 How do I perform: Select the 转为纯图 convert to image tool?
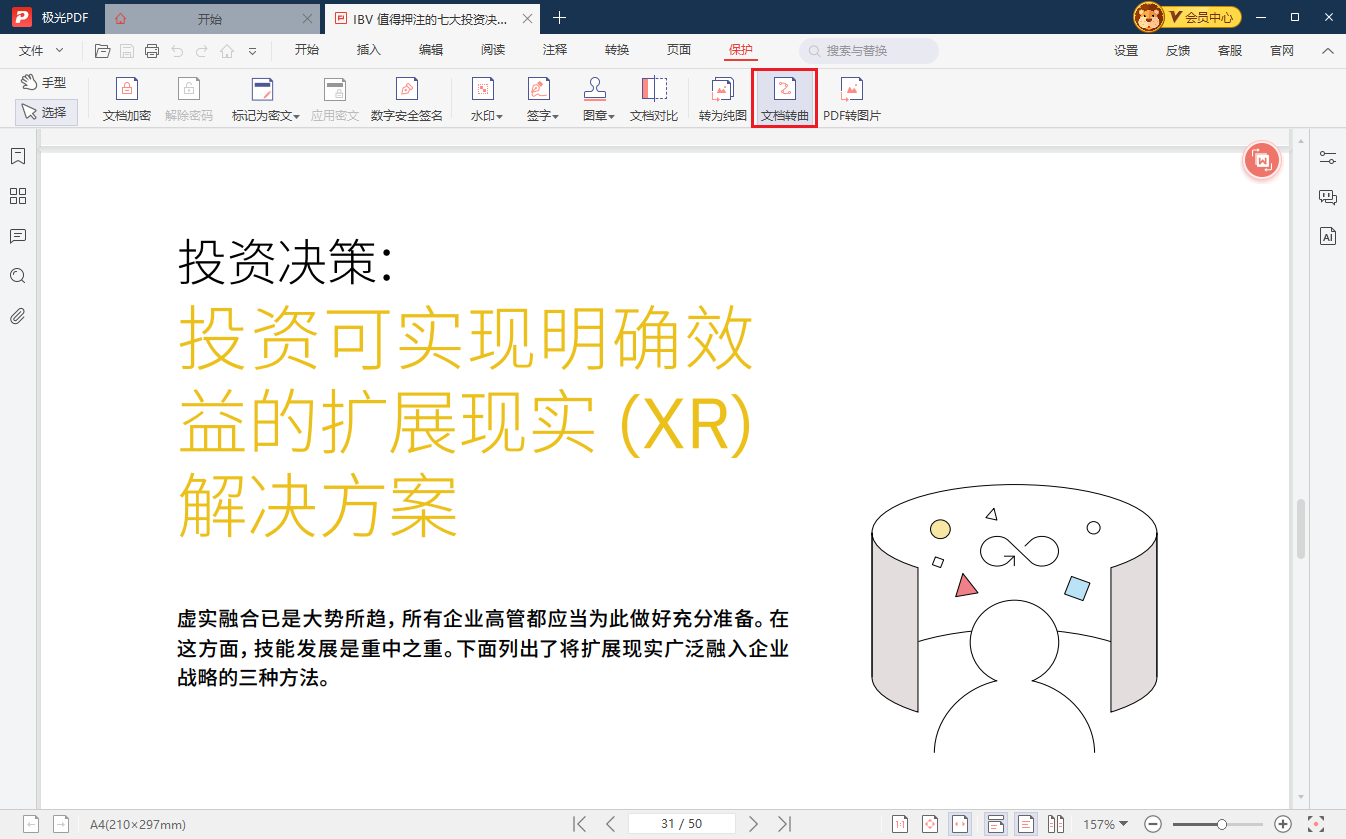coord(722,99)
